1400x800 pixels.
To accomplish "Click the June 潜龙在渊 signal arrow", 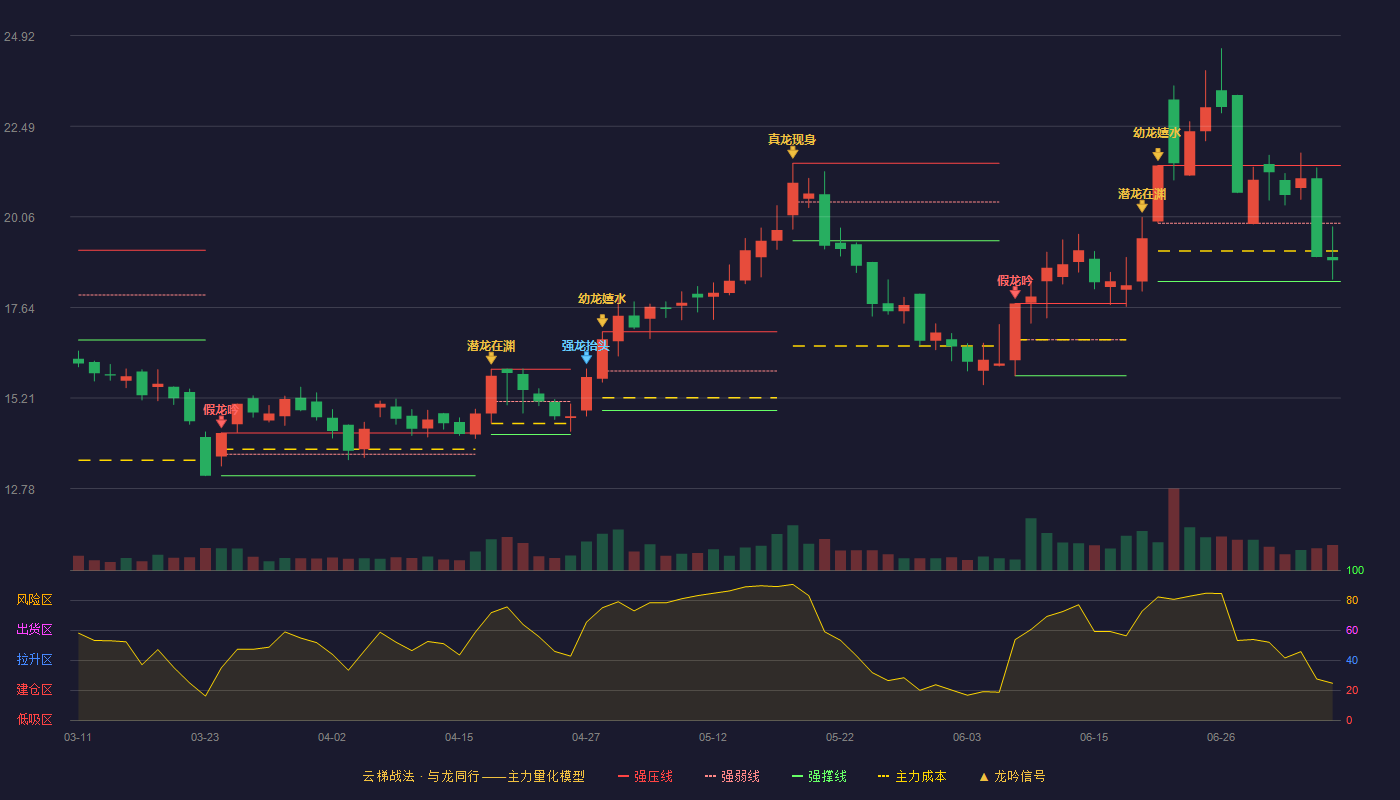I will click(1142, 206).
